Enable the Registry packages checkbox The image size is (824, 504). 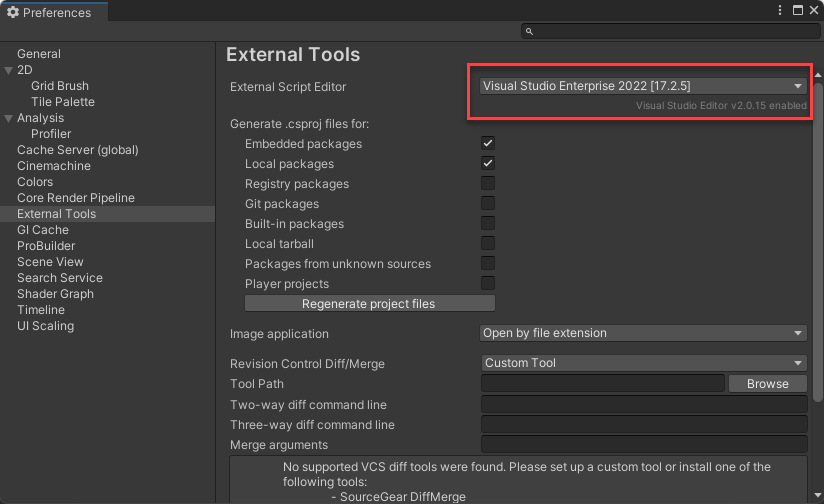click(x=488, y=184)
